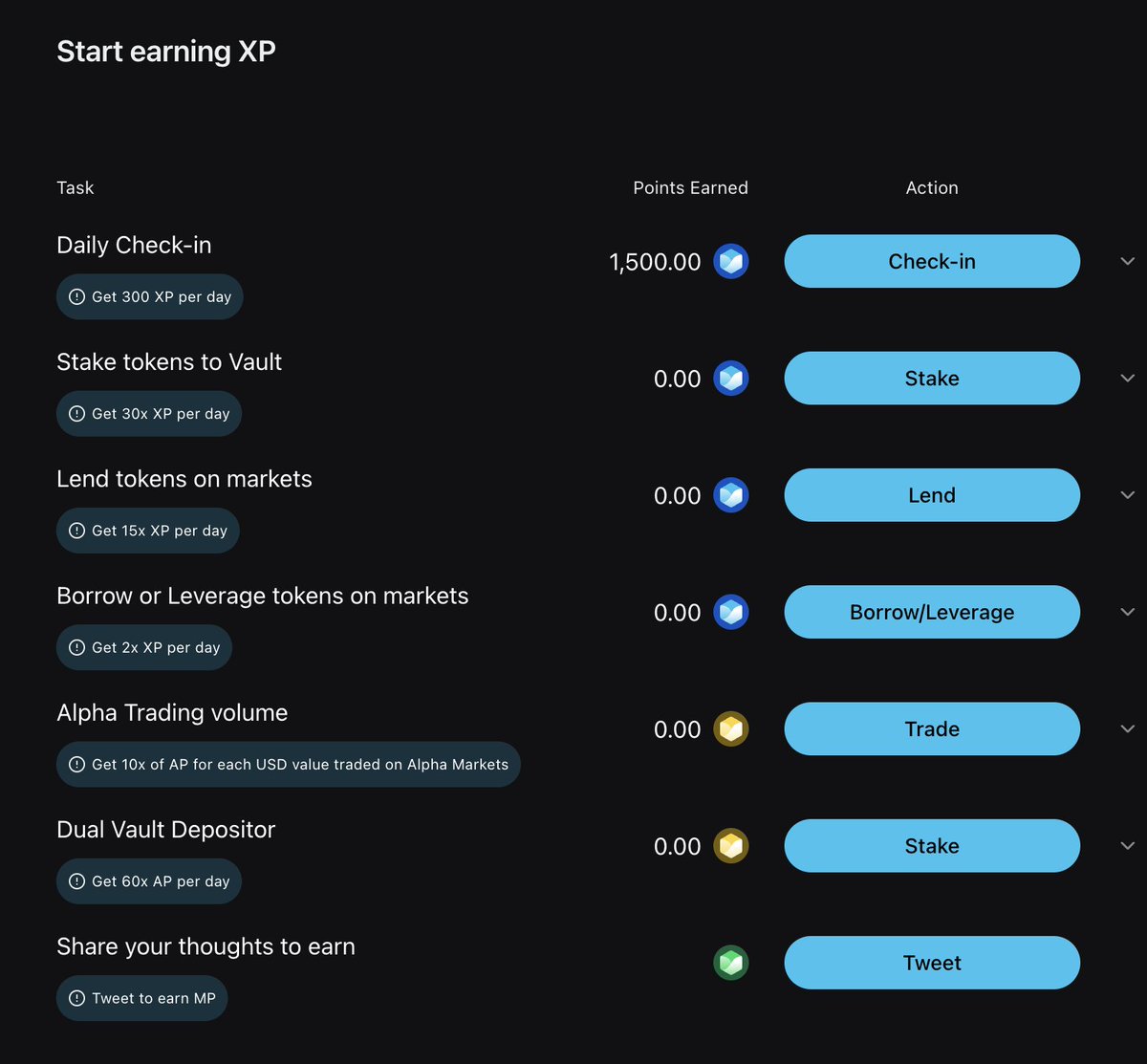Click info icon in 'Tweet to earn MP' badge

[x=77, y=998]
